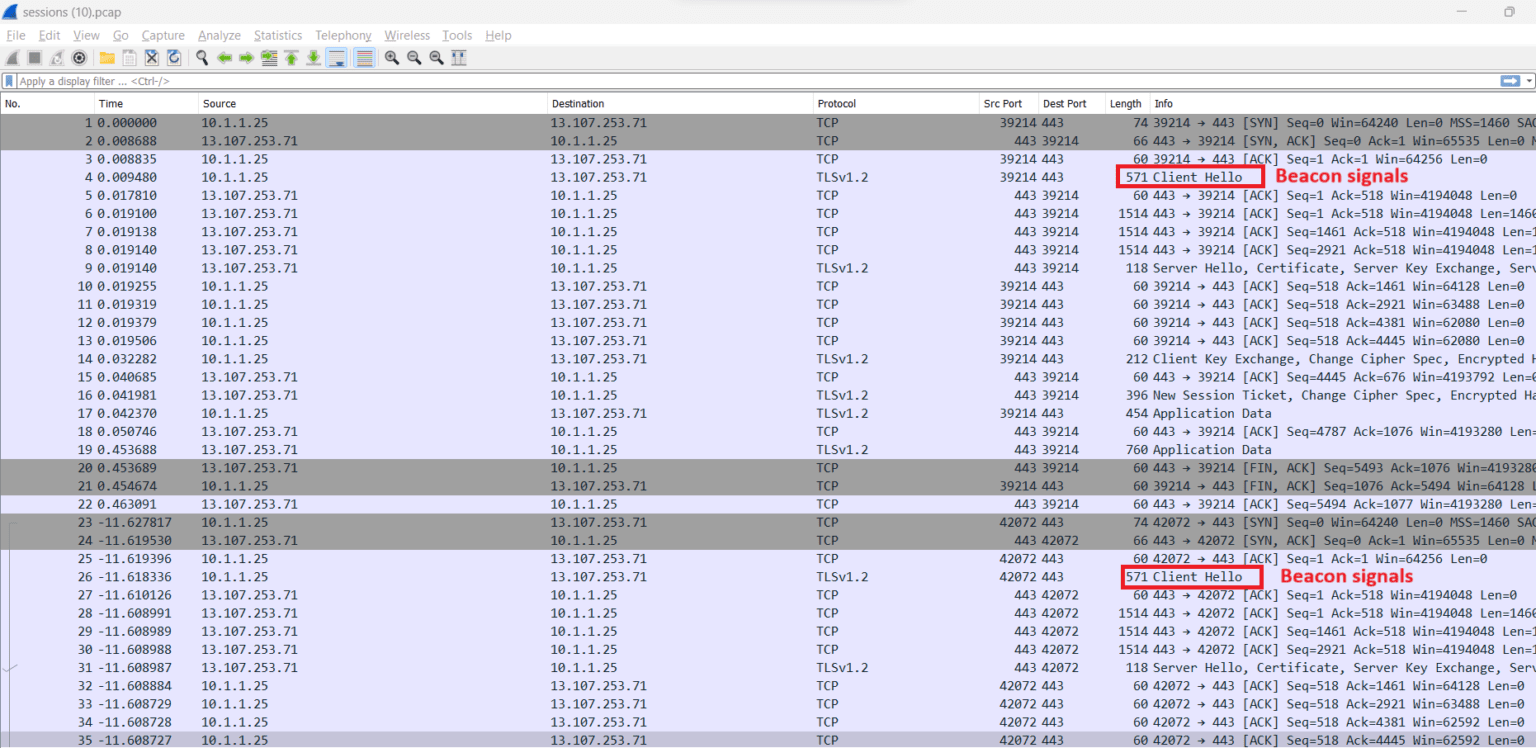Jump to the first packet icon
Screen dimensions: 1536x748
click(x=290, y=57)
